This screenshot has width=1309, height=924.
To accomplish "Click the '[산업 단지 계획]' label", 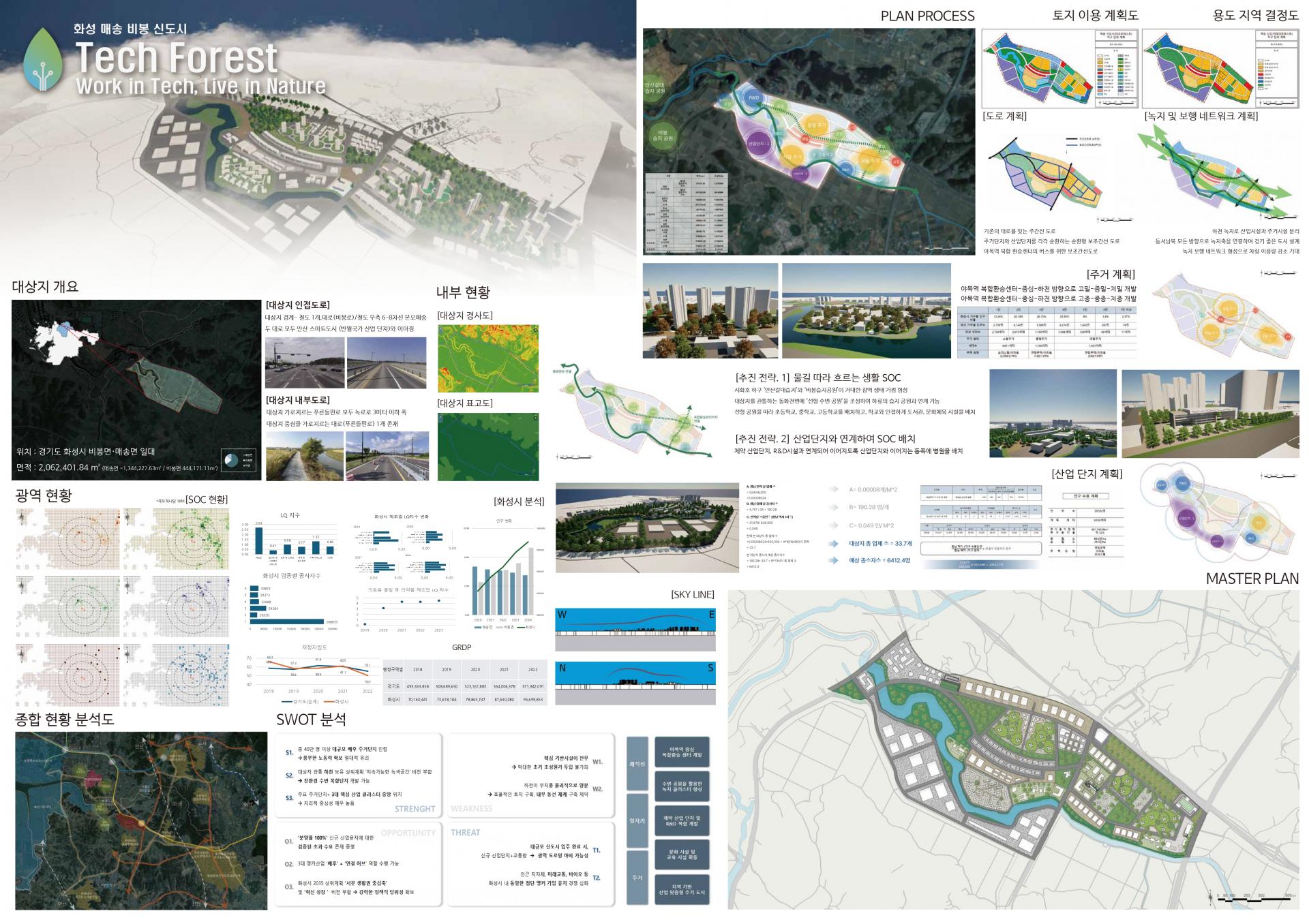I will [1087, 474].
